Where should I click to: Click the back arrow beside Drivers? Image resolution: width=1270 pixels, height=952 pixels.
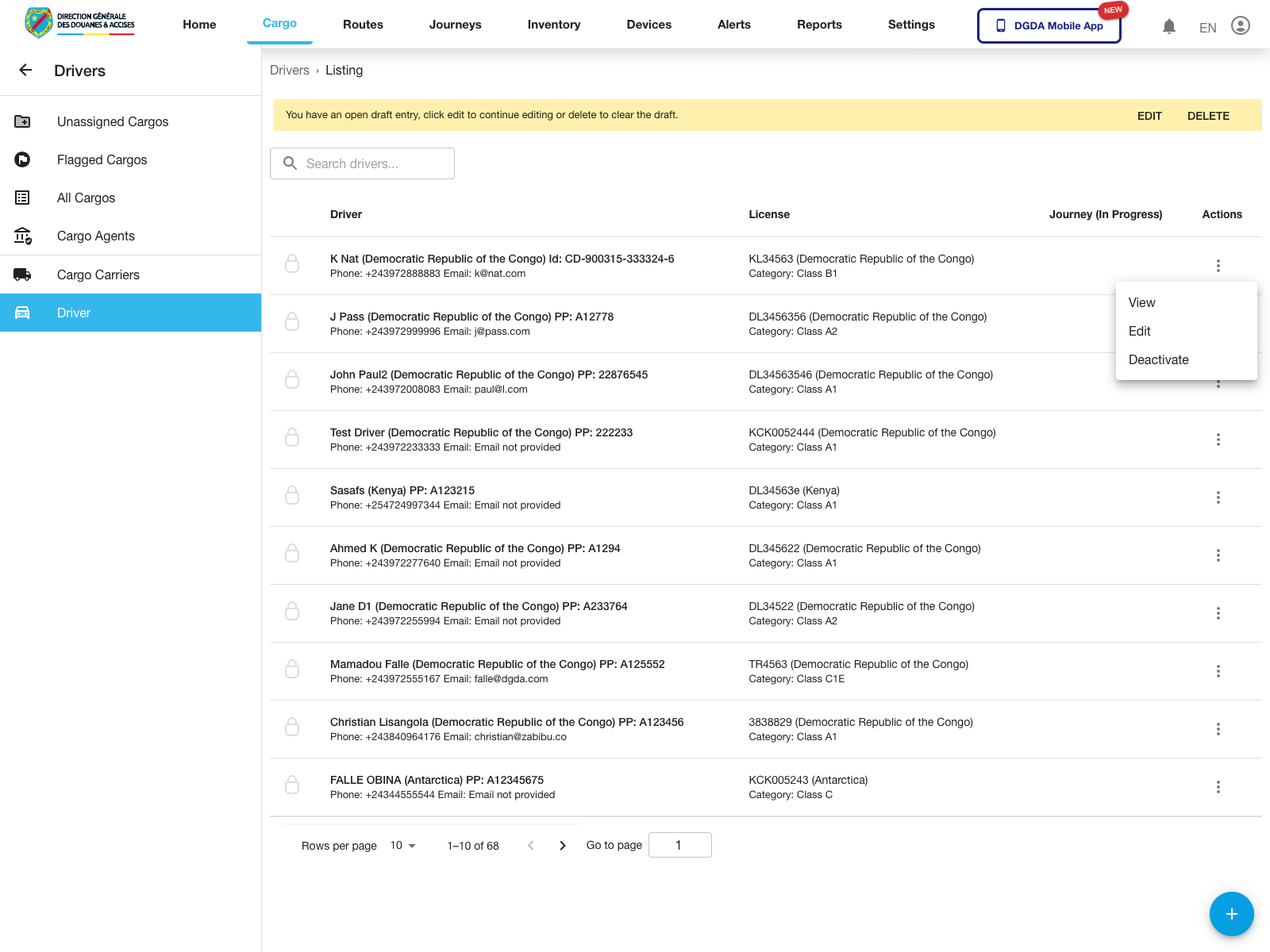25,71
